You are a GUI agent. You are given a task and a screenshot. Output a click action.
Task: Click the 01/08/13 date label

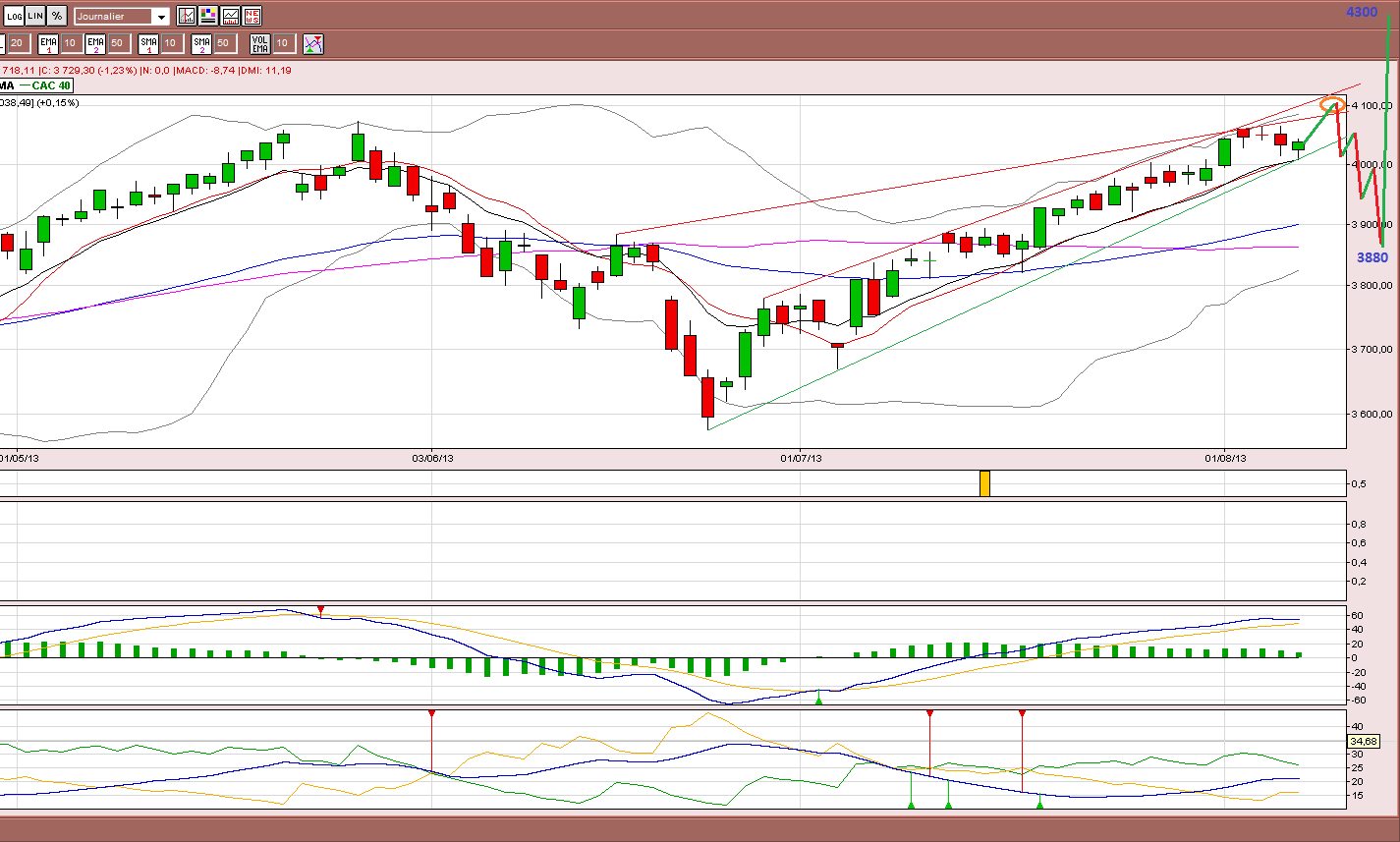1225,457
